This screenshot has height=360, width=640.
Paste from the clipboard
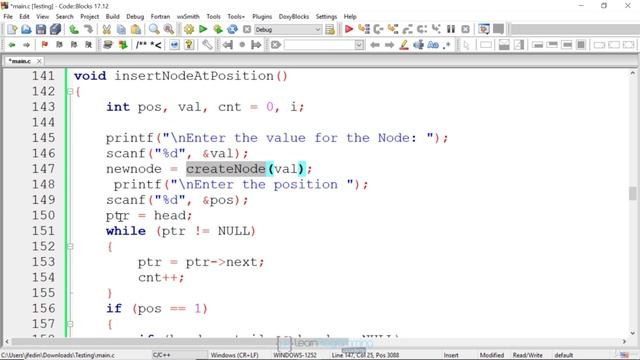[x=136, y=29]
